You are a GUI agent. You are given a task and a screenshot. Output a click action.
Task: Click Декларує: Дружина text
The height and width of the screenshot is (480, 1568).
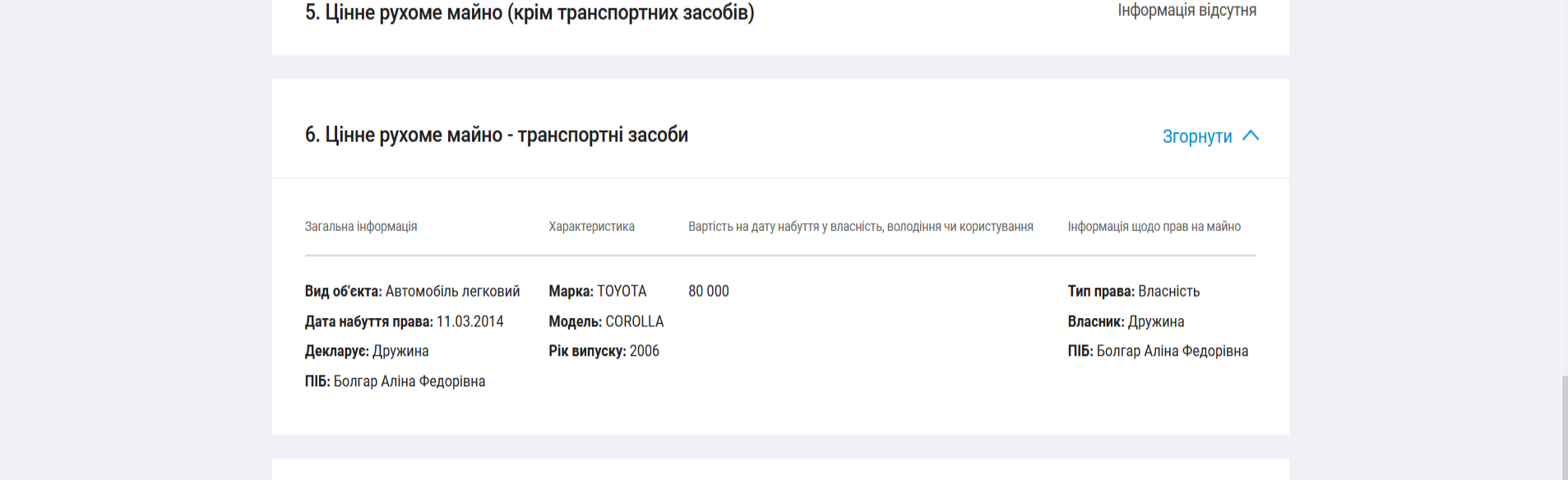coord(366,351)
